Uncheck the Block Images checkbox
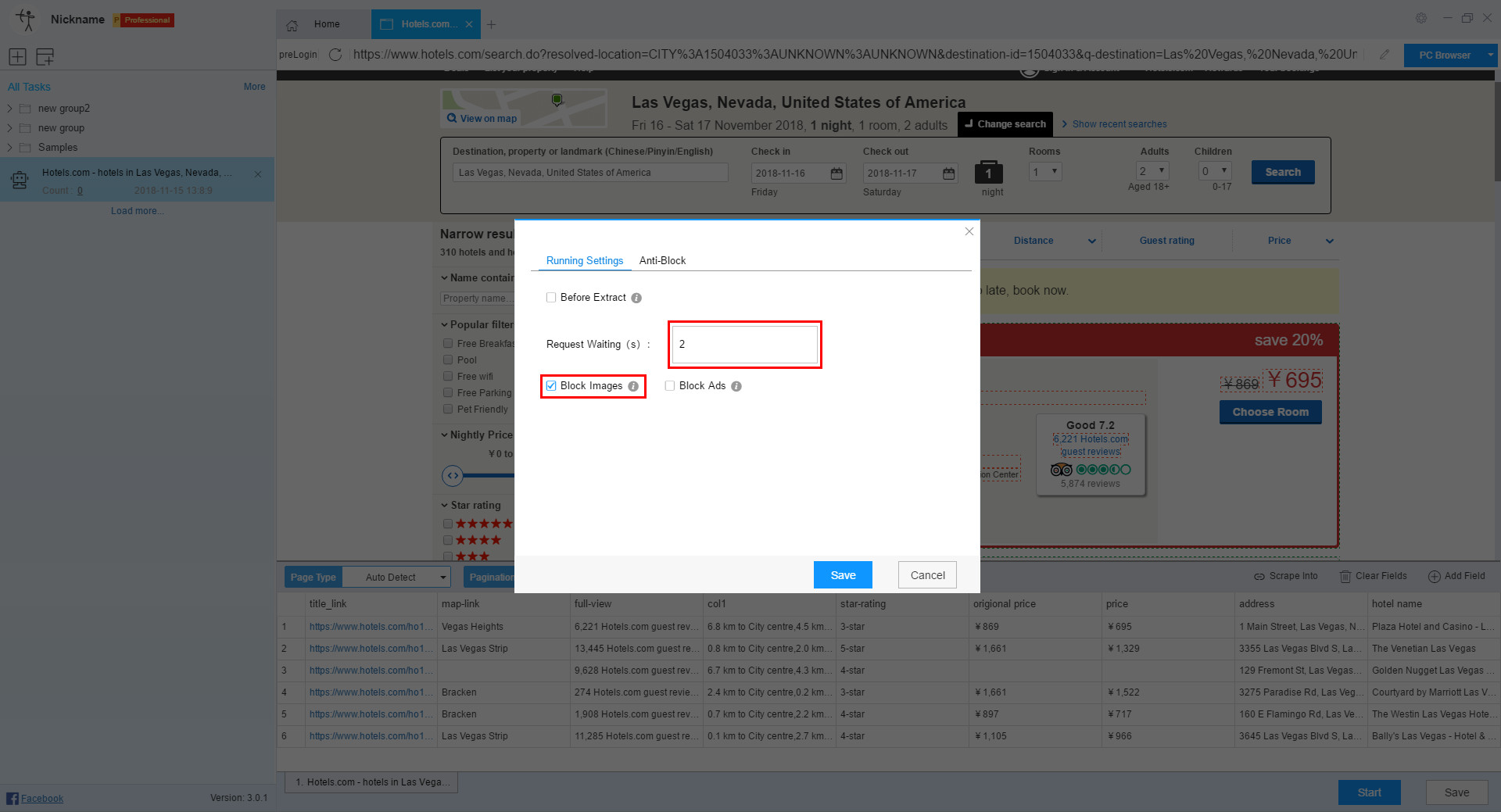This screenshot has height=812, width=1501. [551, 386]
